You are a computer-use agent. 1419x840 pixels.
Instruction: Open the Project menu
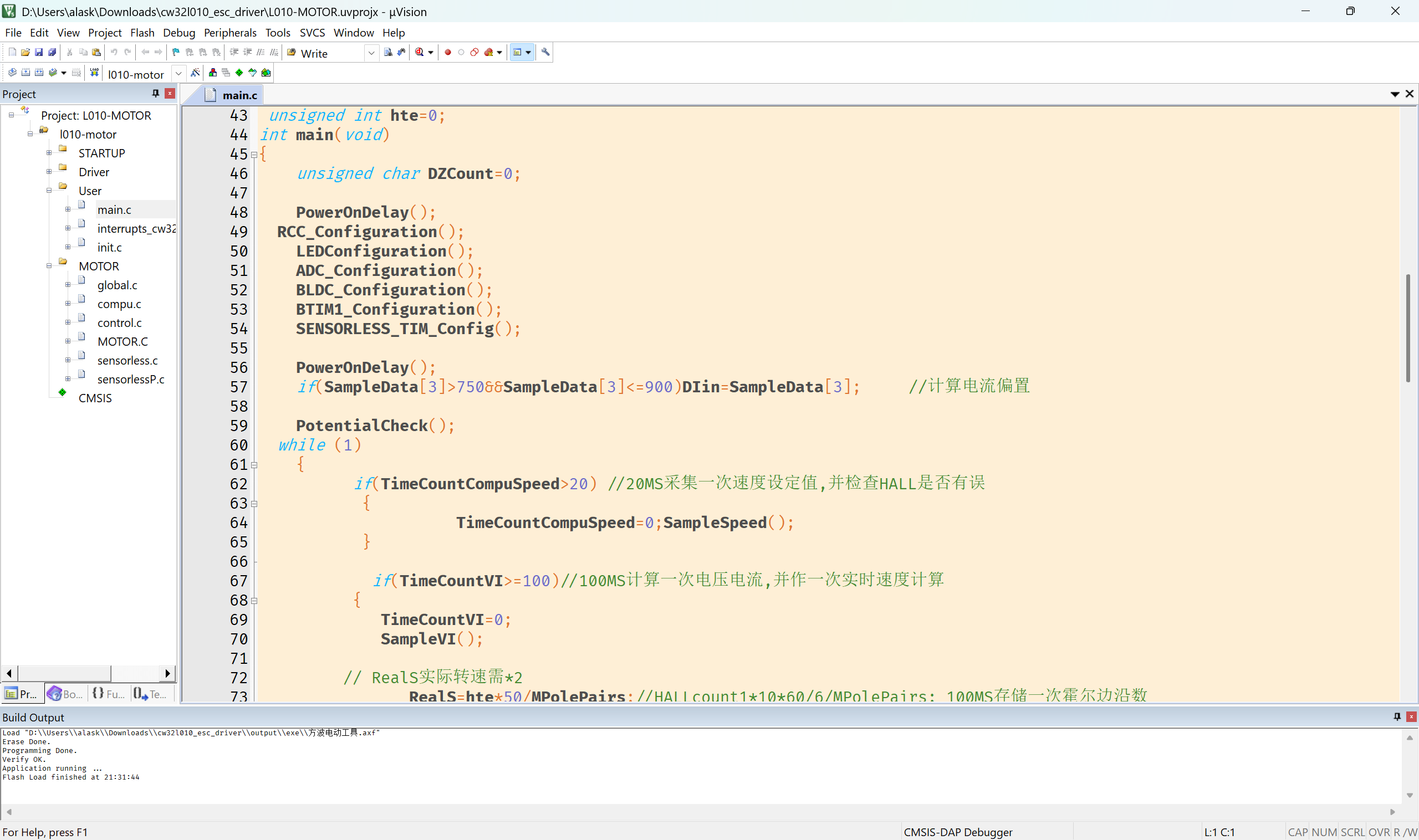coord(105,33)
